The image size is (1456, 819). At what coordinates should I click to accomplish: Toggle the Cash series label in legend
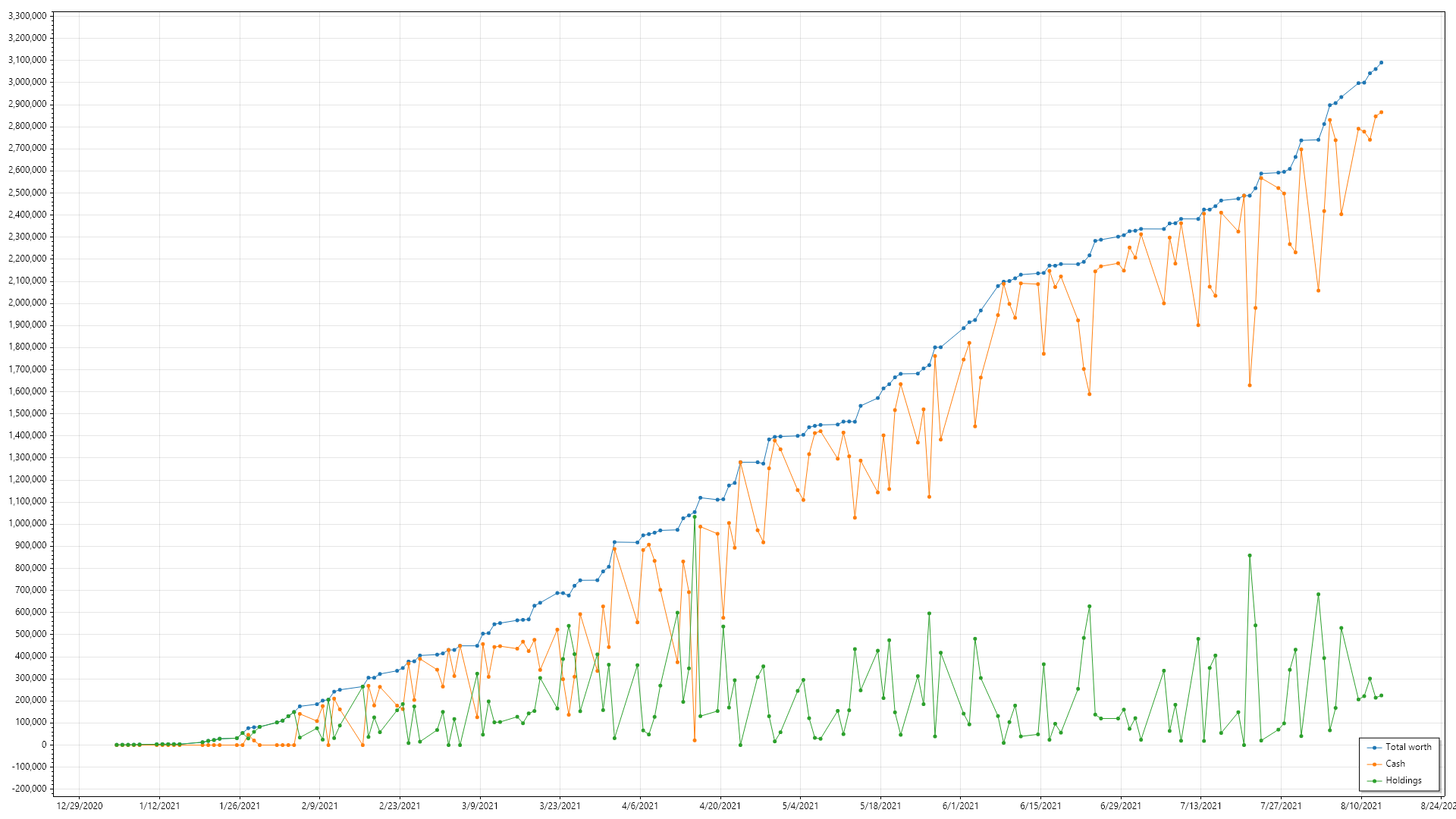tap(1395, 764)
